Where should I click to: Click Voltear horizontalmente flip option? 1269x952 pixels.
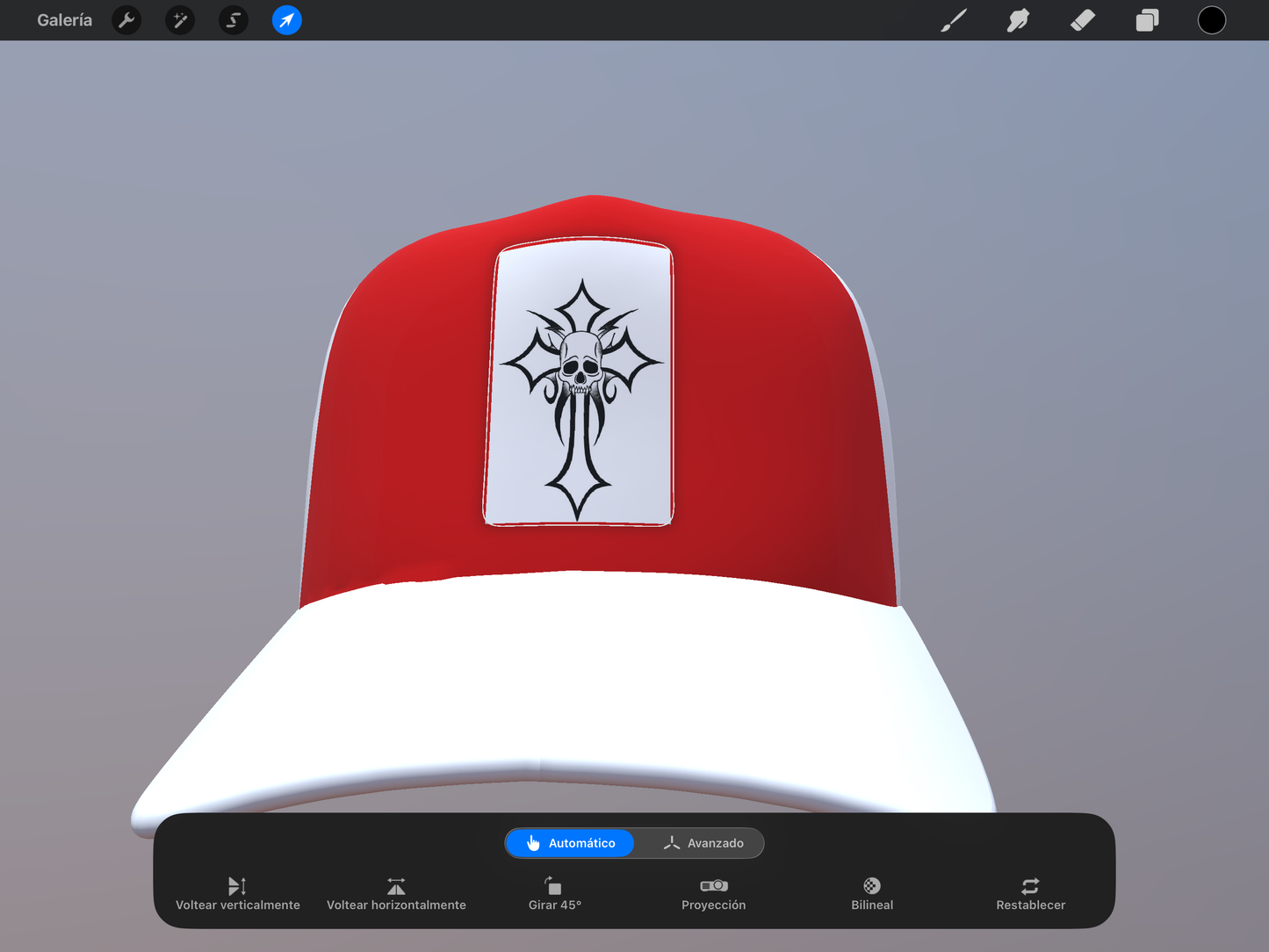tap(396, 894)
